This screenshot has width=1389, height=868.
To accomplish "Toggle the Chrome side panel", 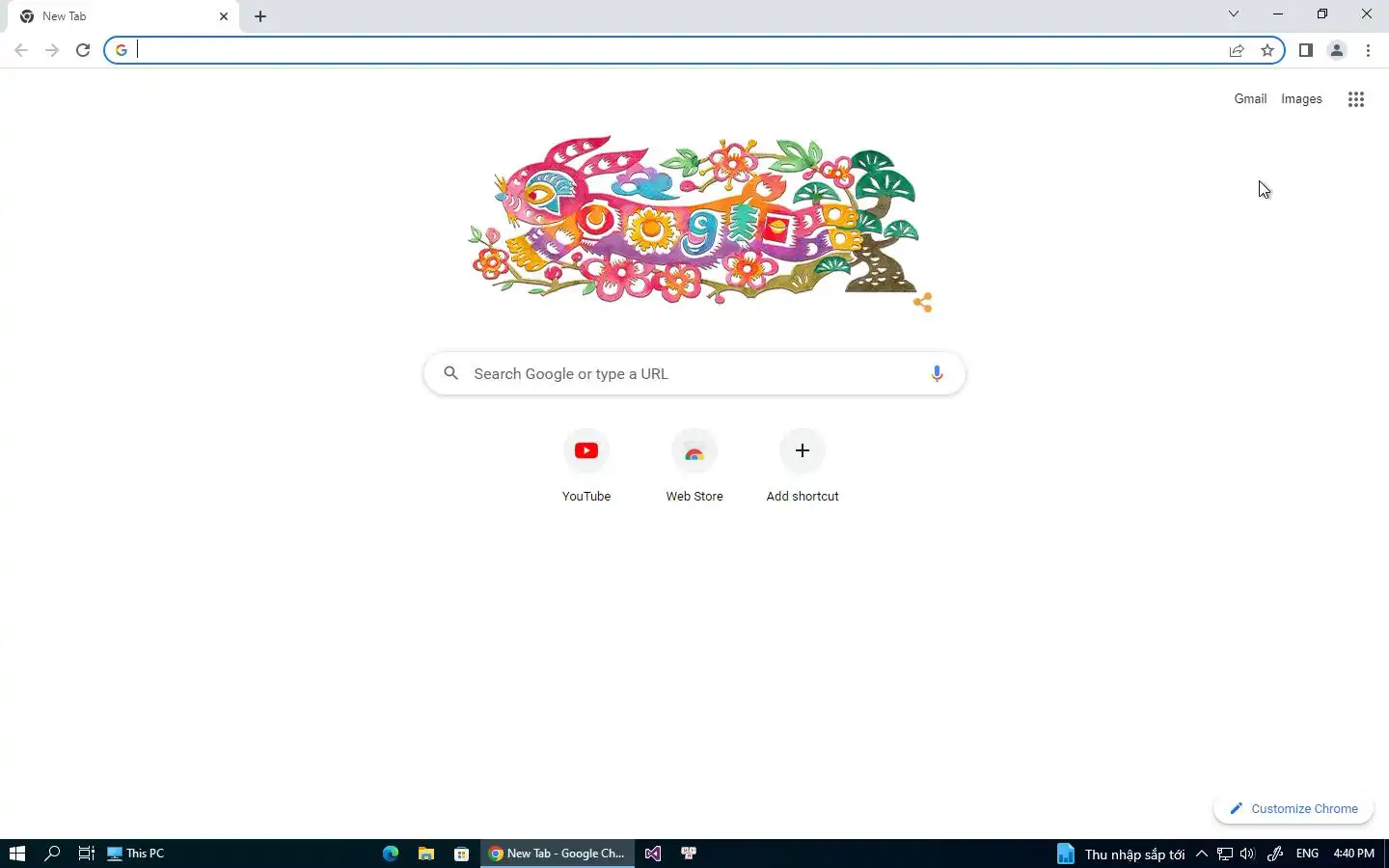I will (x=1306, y=50).
